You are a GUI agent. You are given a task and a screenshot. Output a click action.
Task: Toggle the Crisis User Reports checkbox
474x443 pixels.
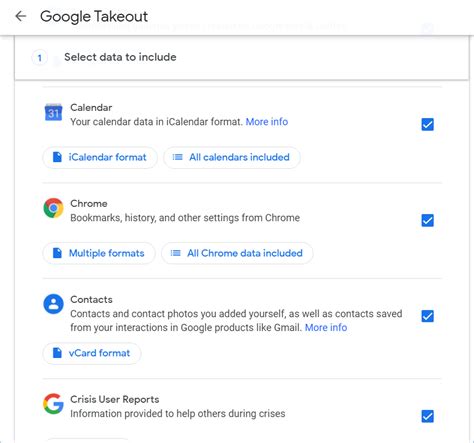(x=427, y=416)
